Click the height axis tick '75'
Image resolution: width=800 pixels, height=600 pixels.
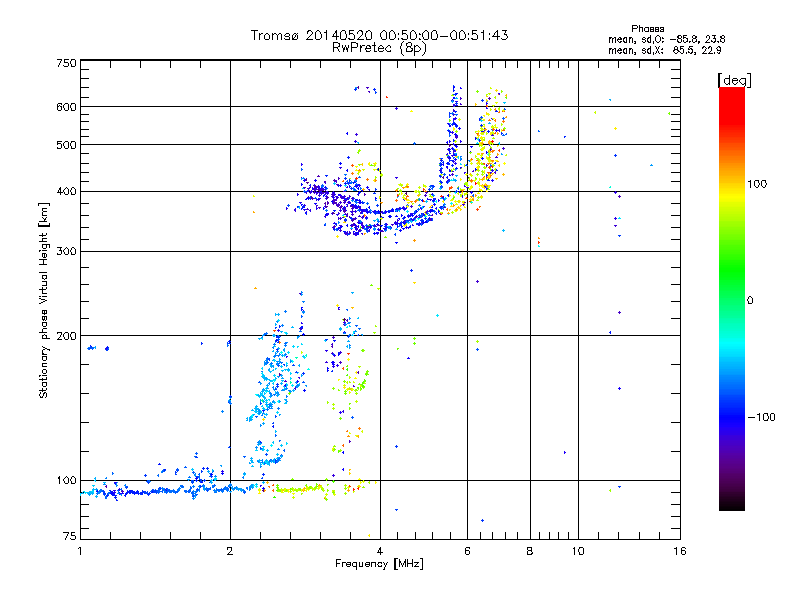pos(70,536)
